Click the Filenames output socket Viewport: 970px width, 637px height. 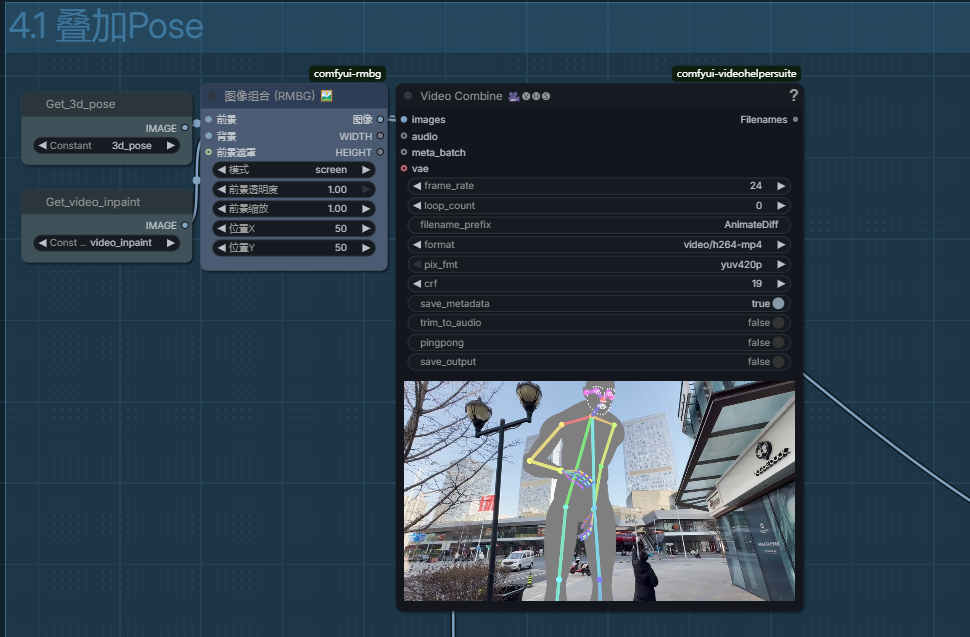pyautogui.click(x=795, y=120)
